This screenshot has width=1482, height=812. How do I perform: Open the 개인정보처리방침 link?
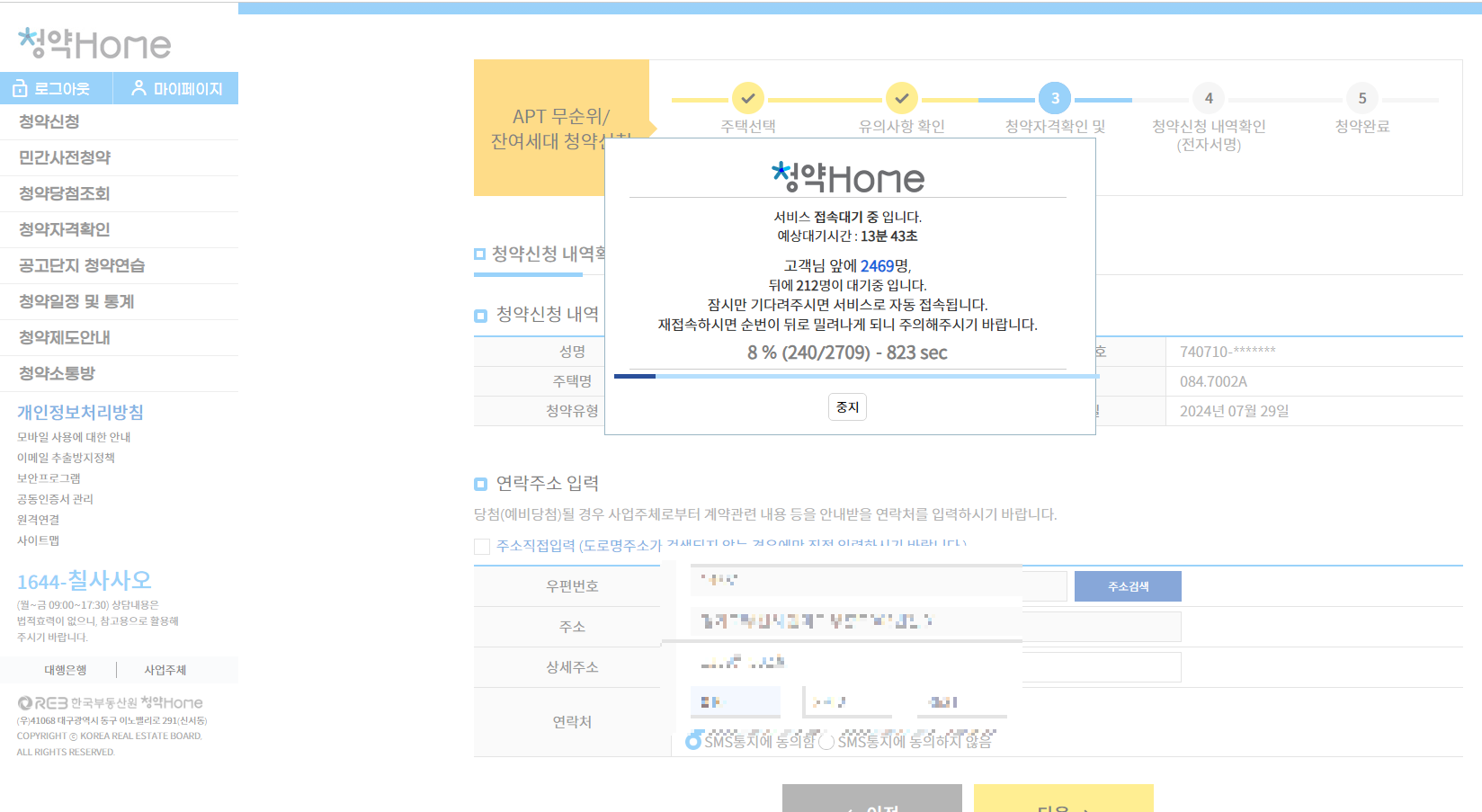pyautogui.click(x=80, y=412)
